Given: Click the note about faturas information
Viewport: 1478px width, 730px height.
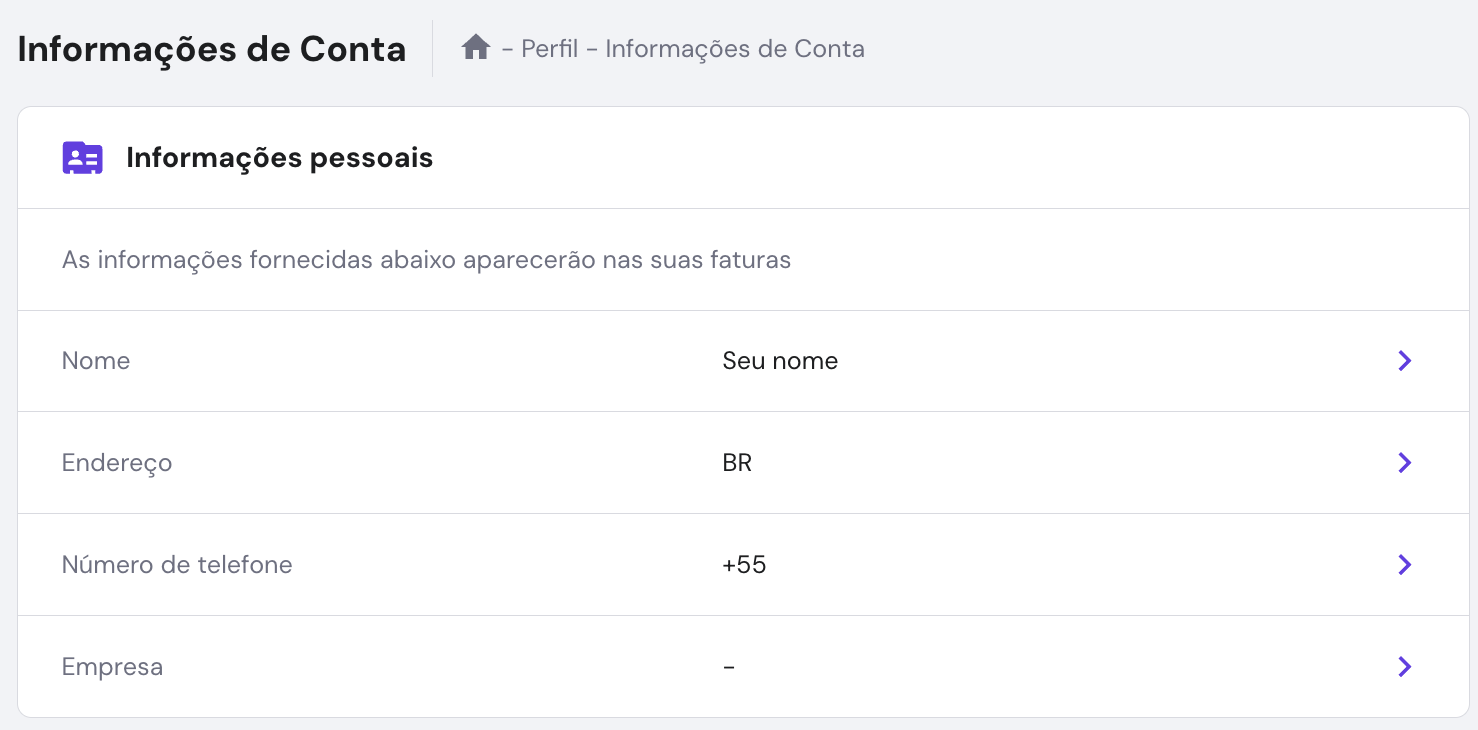Looking at the screenshot, I should (x=426, y=260).
